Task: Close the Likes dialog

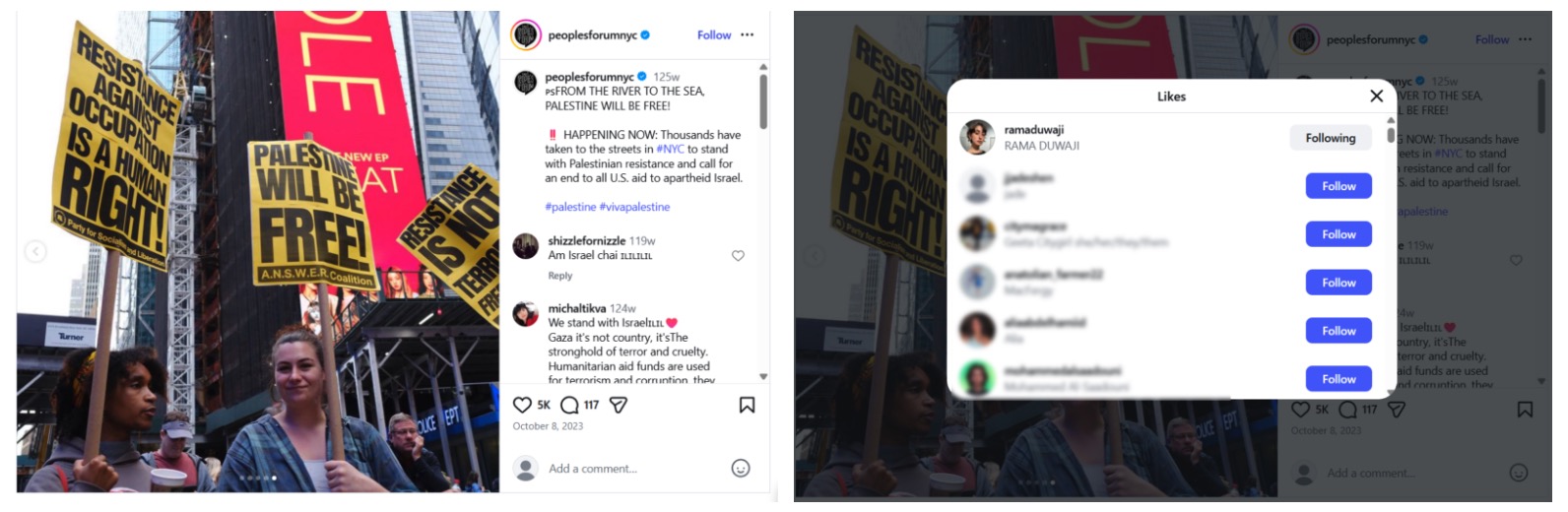Action: click(1376, 96)
